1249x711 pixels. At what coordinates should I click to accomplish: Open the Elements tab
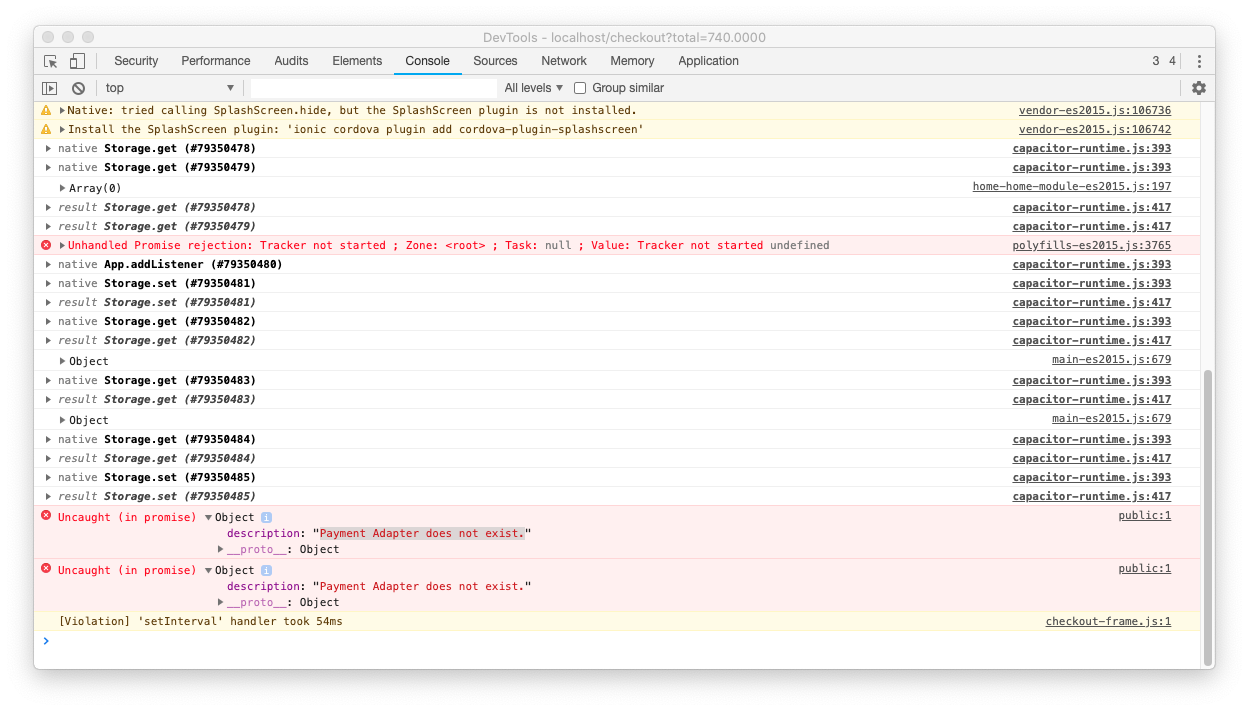357,61
